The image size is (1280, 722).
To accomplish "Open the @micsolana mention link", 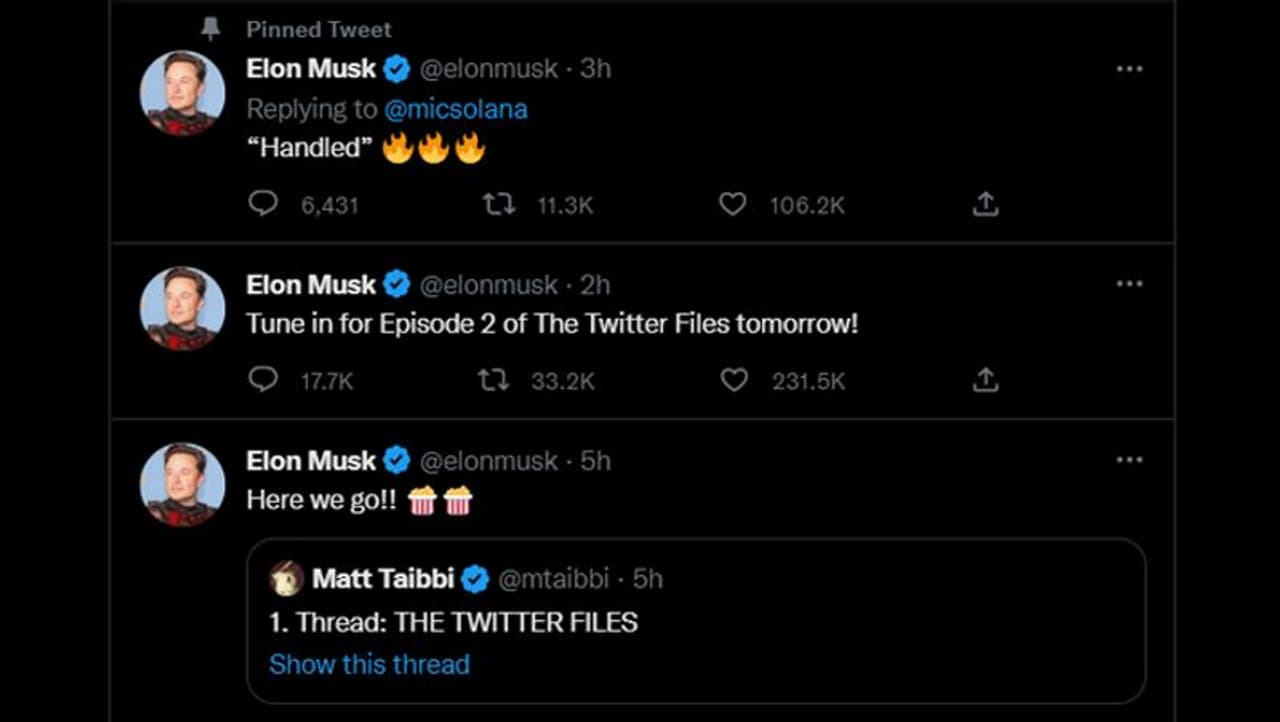I will coord(455,108).
